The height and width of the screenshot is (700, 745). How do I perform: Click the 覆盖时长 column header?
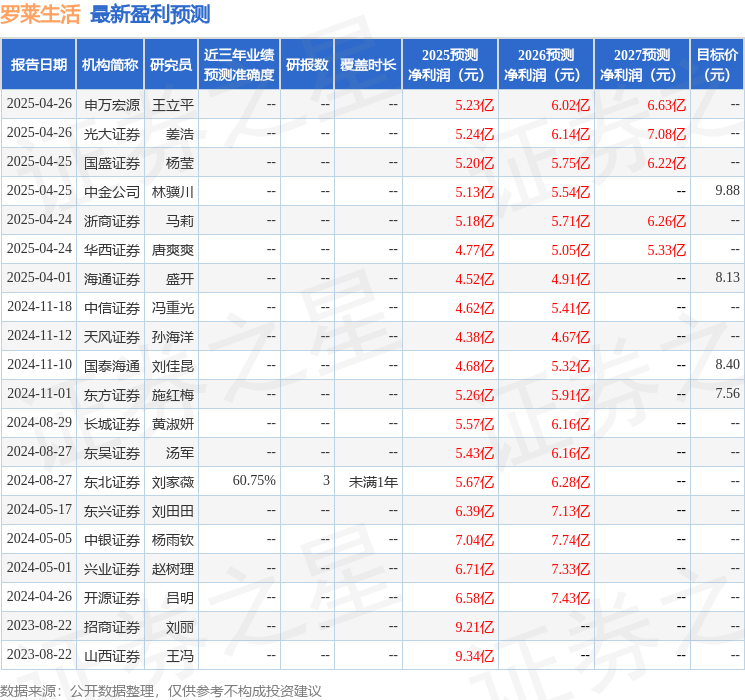click(x=368, y=65)
